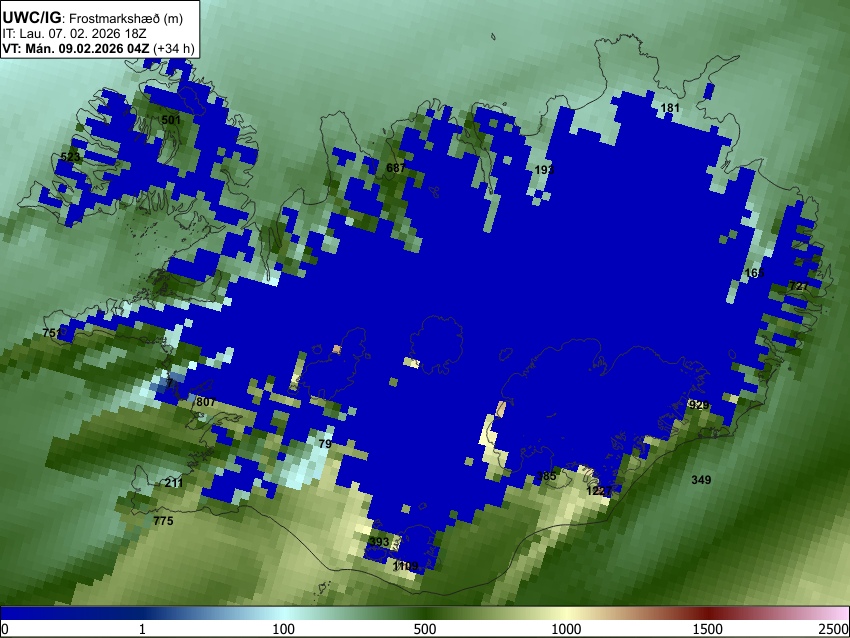Screen dimensions: 850x638
Task: Select the map value 185
Action: tap(546, 476)
